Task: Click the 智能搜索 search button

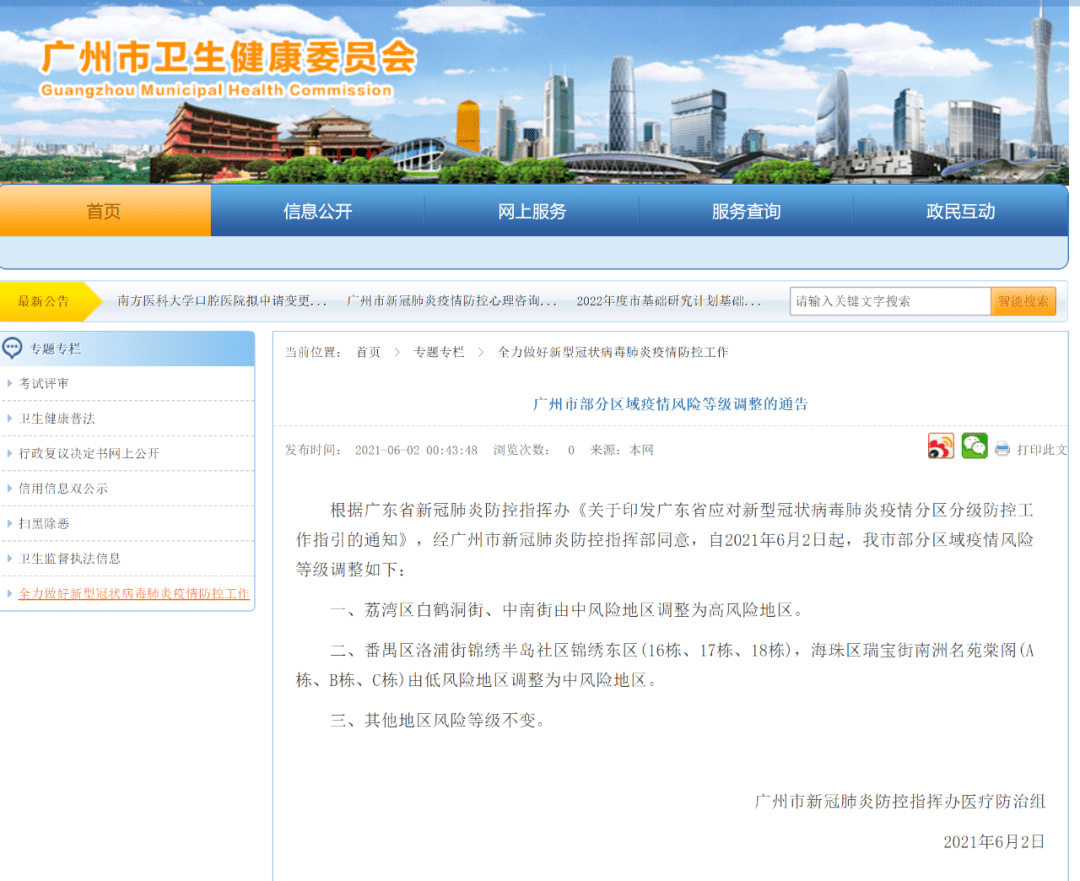Action: tap(1023, 300)
